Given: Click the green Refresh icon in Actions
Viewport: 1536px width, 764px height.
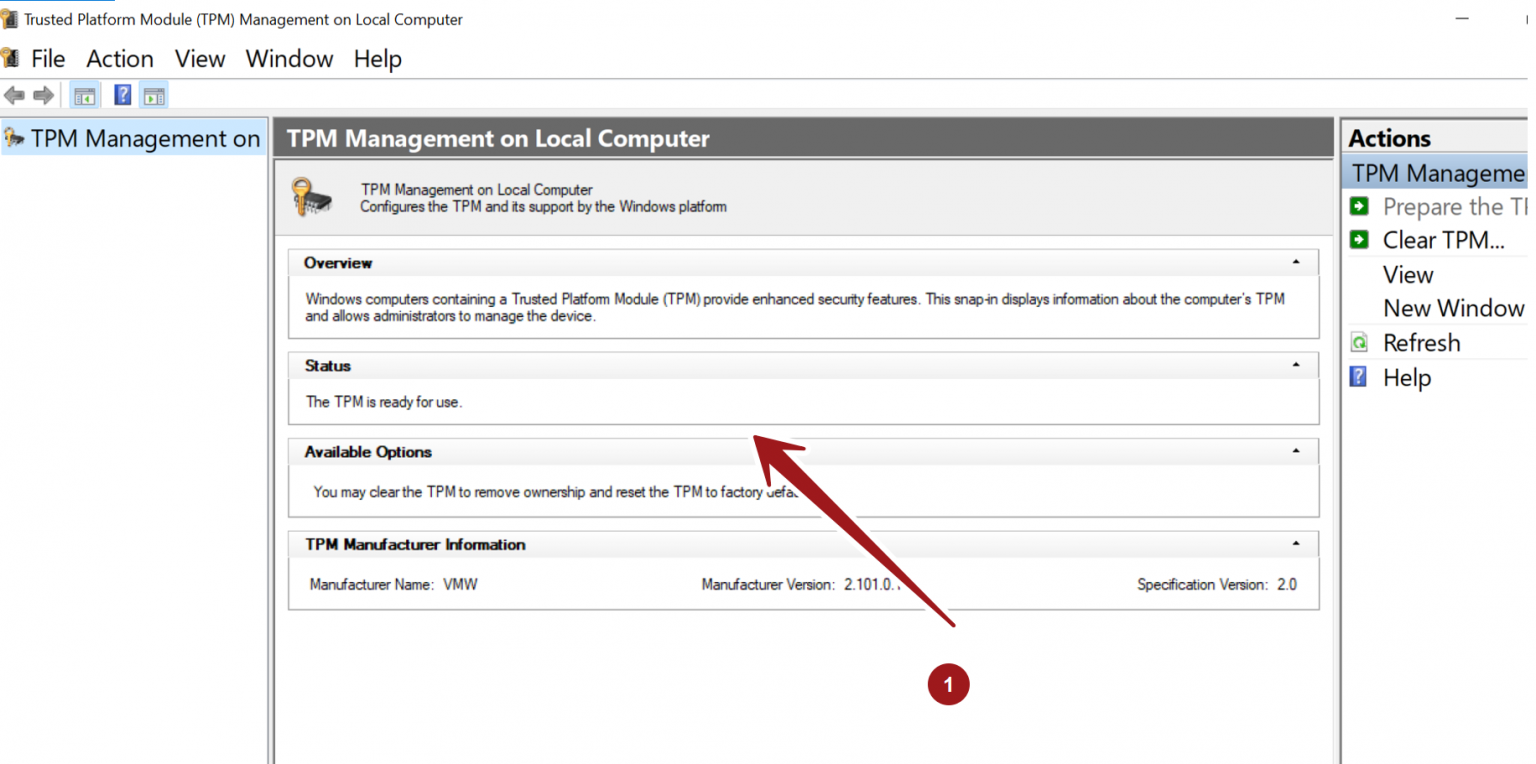Looking at the screenshot, I should (1359, 343).
